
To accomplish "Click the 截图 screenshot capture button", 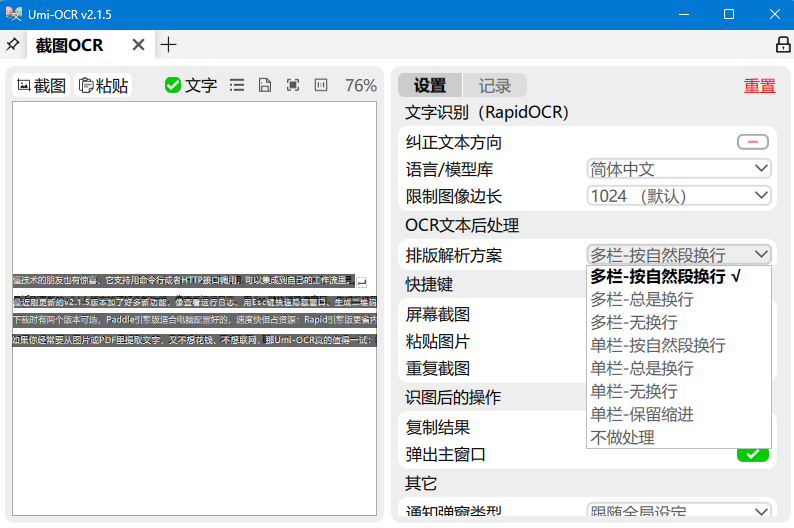I will [x=41, y=86].
